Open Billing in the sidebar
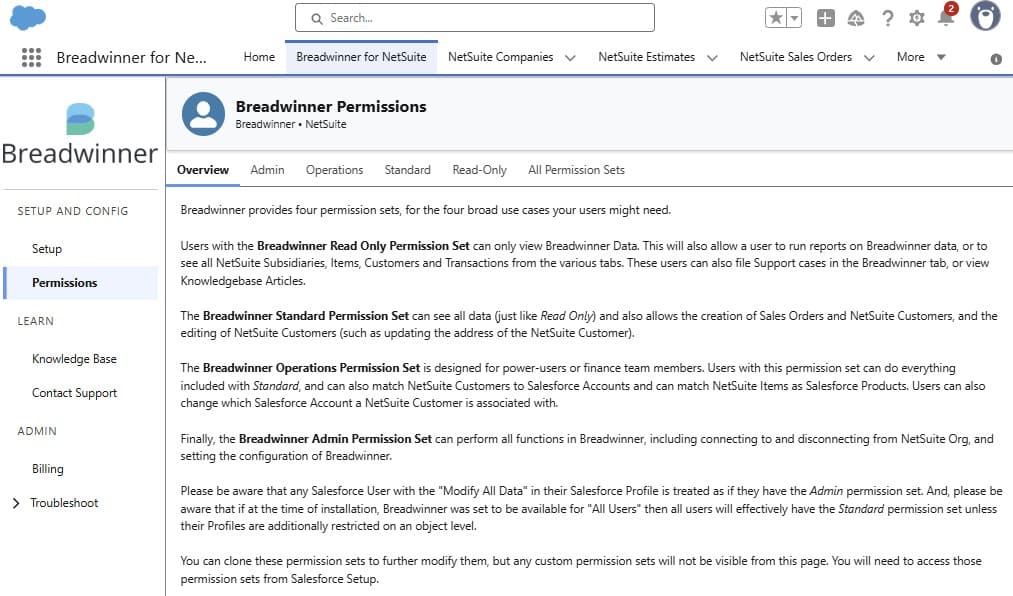 pos(48,469)
